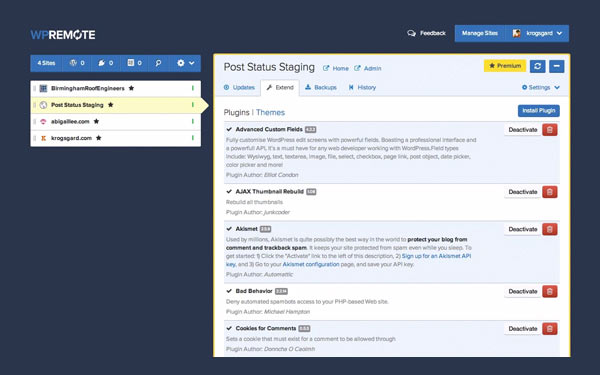Click the WP Remote logo
Image resolution: width=600 pixels, height=375 pixels.
[x=63, y=35]
